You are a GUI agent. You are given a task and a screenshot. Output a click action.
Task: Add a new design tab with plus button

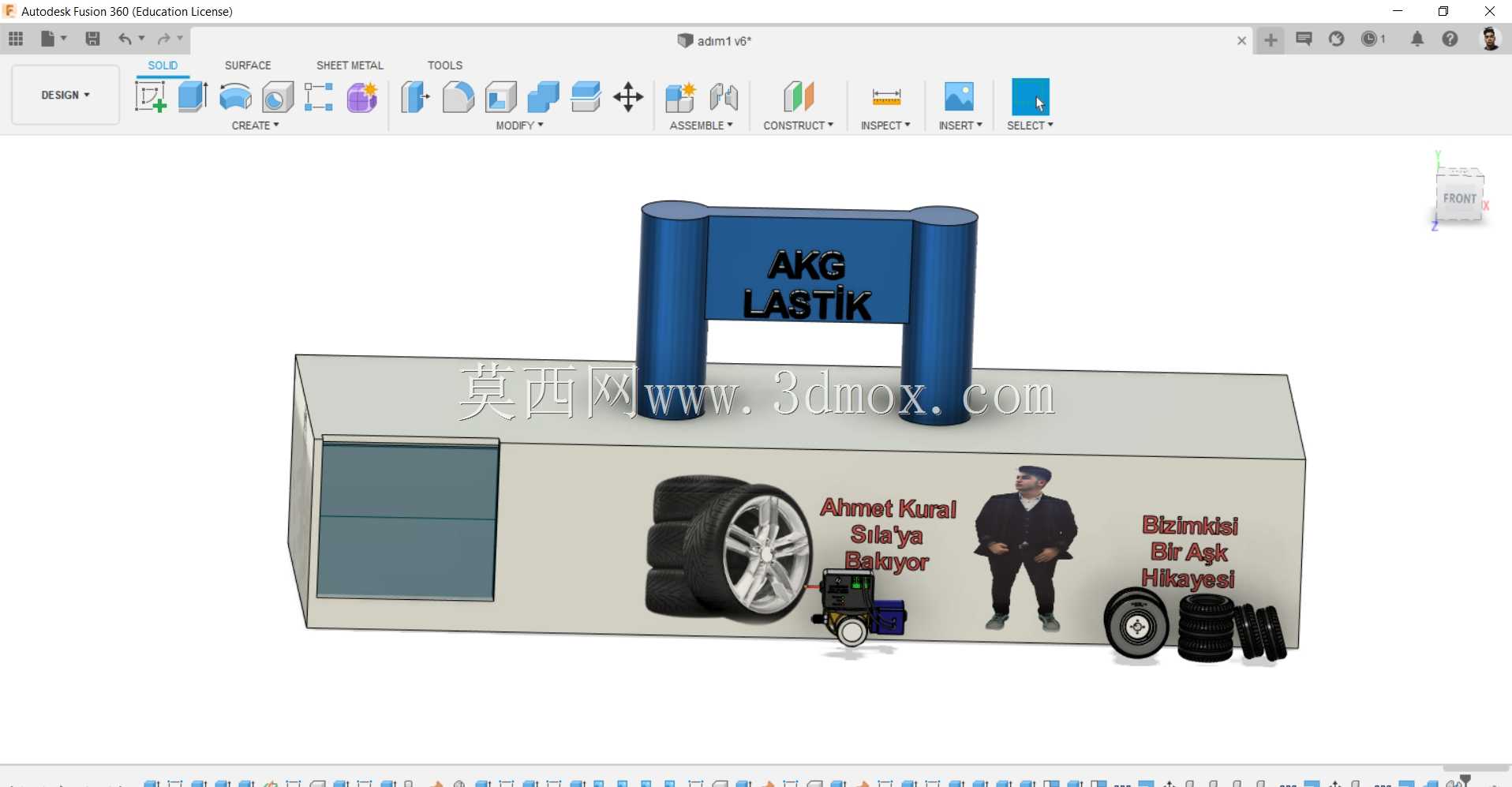coord(1271,39)
